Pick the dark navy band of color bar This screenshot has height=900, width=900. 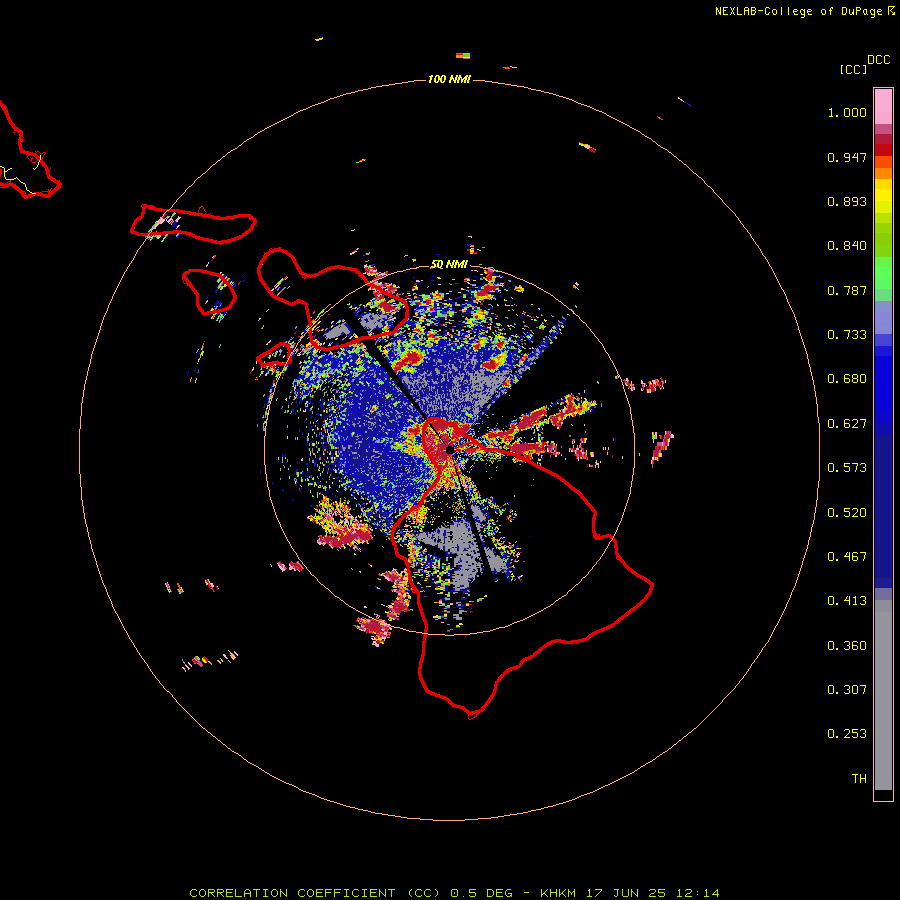(x=883, y=511)
